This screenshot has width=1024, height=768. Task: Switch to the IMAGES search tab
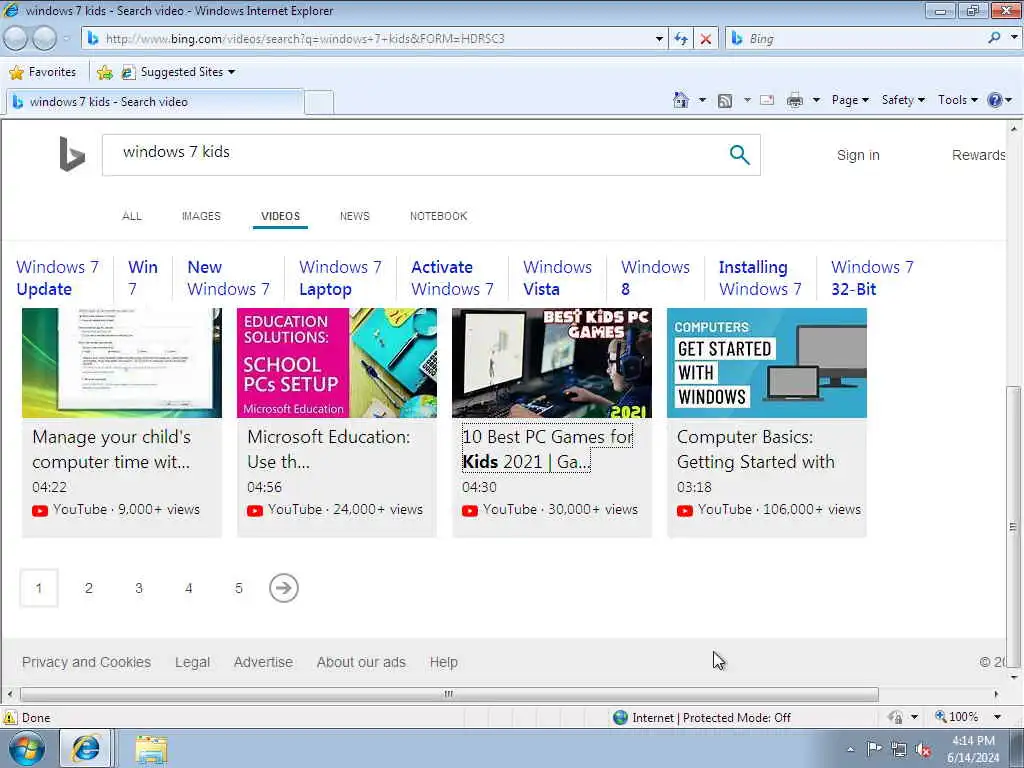201,216
